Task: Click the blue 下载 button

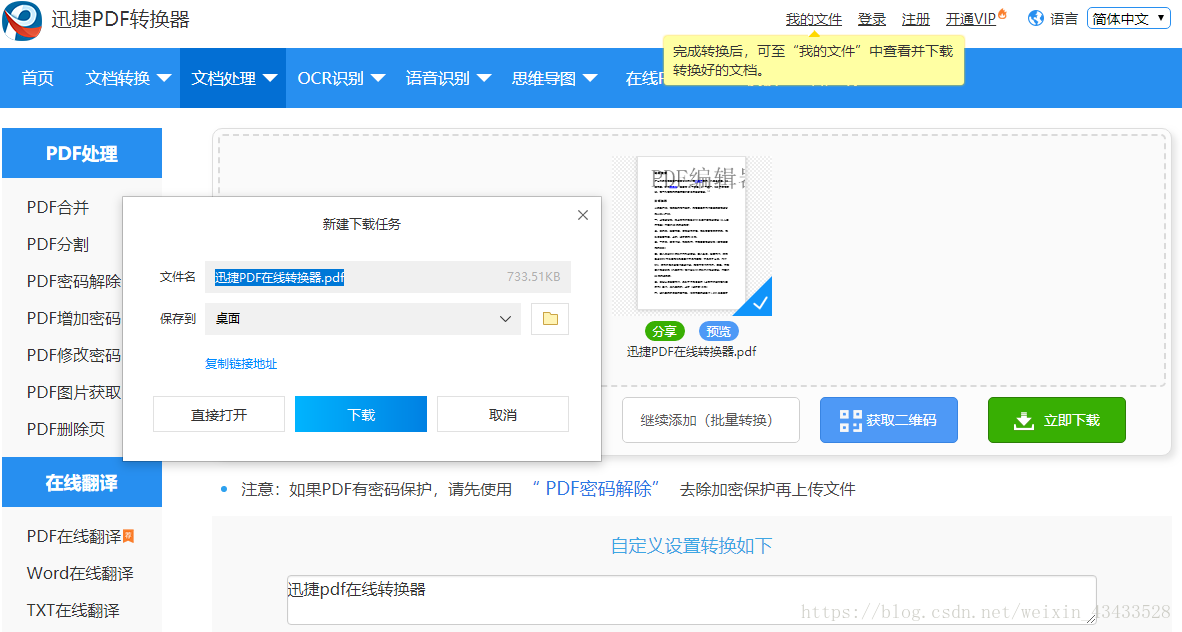Action: [361, 414]
